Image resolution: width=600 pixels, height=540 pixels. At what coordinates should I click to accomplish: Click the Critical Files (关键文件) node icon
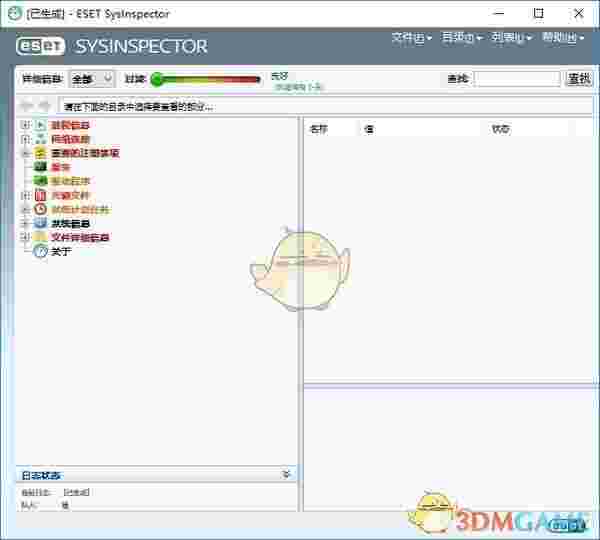40,195
